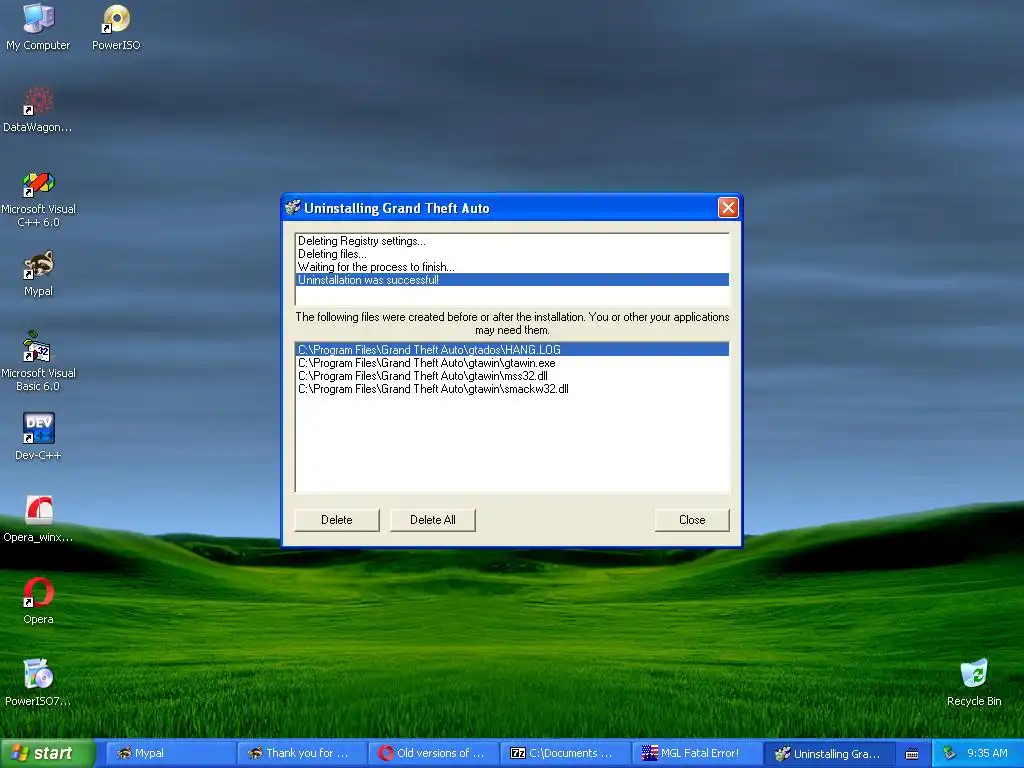Select 'Deleting files...' log line
Screen dimensions: 1024x768
[512, 253]
